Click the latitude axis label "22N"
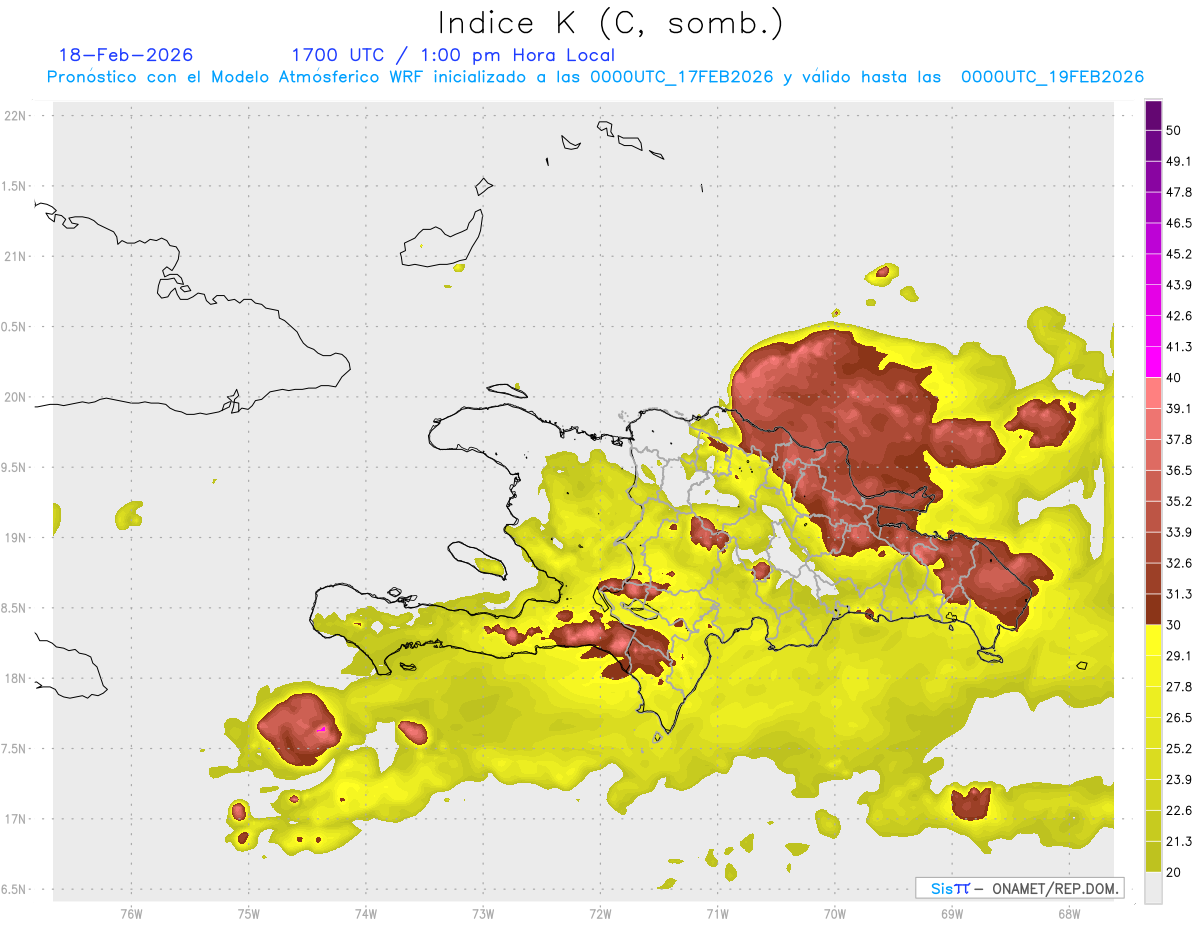The height and width of the screenshot is (927, 1200). (17, 116)
